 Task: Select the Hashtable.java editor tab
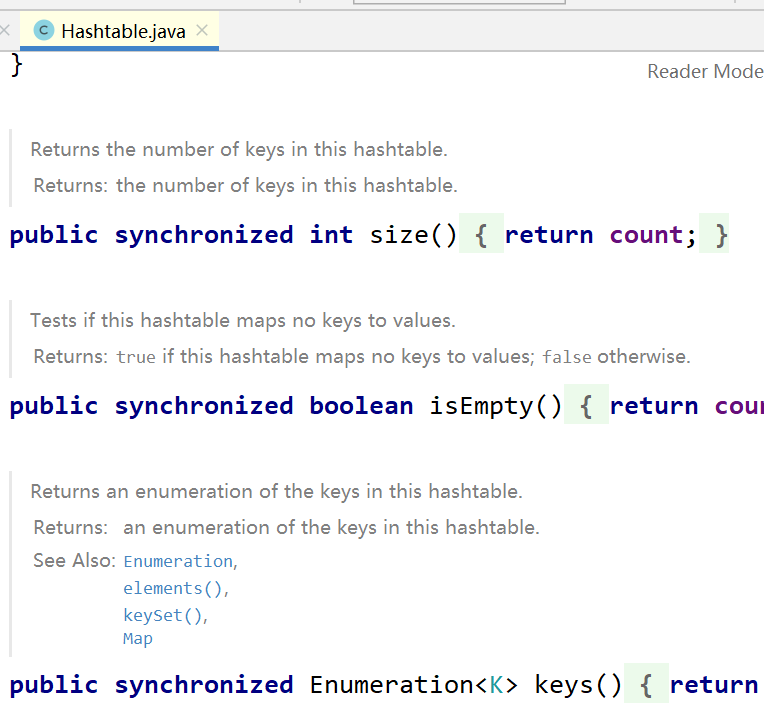click(x=119, y=31)
